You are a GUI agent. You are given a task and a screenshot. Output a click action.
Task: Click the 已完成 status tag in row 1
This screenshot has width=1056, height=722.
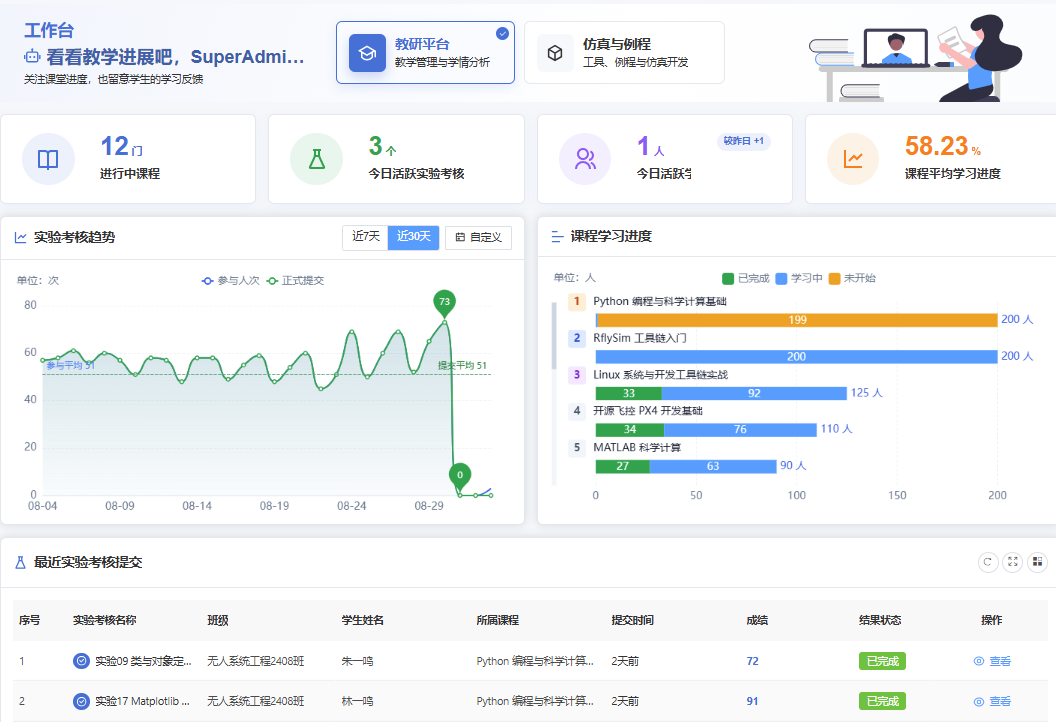(882, 661)
